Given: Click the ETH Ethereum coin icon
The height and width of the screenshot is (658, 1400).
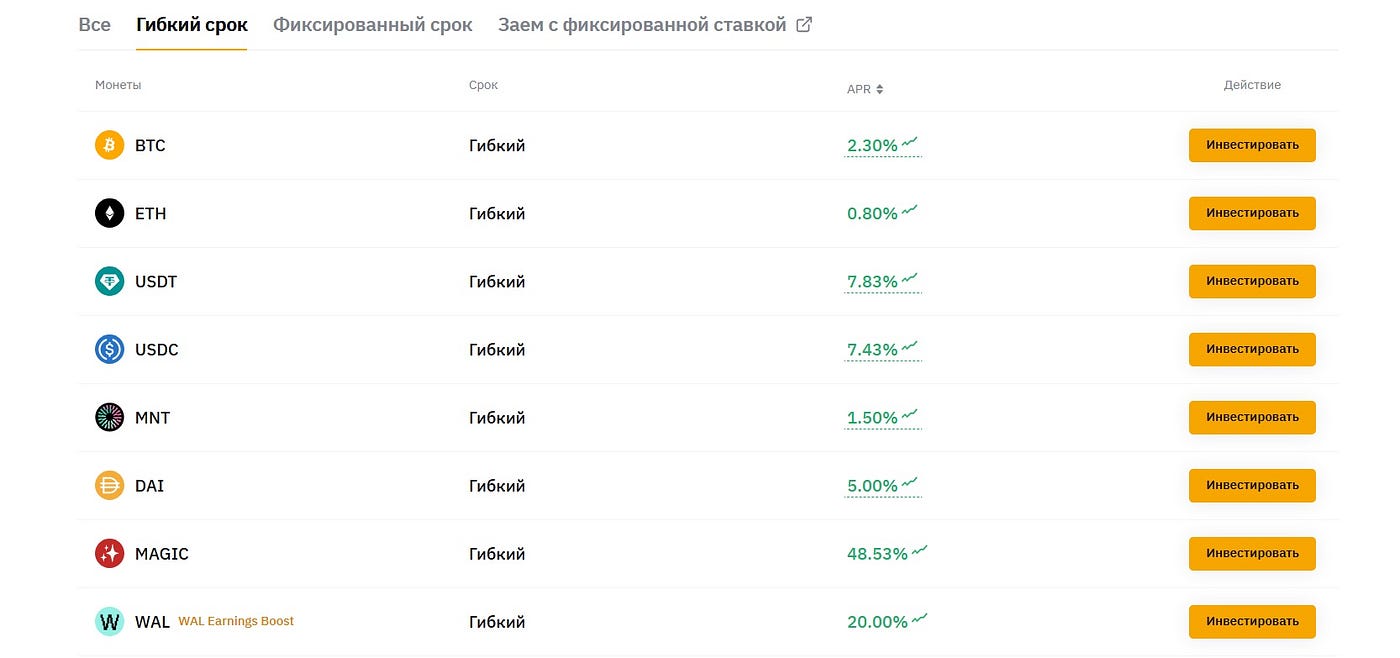Looking at the screenshot, I should [109, 213].
